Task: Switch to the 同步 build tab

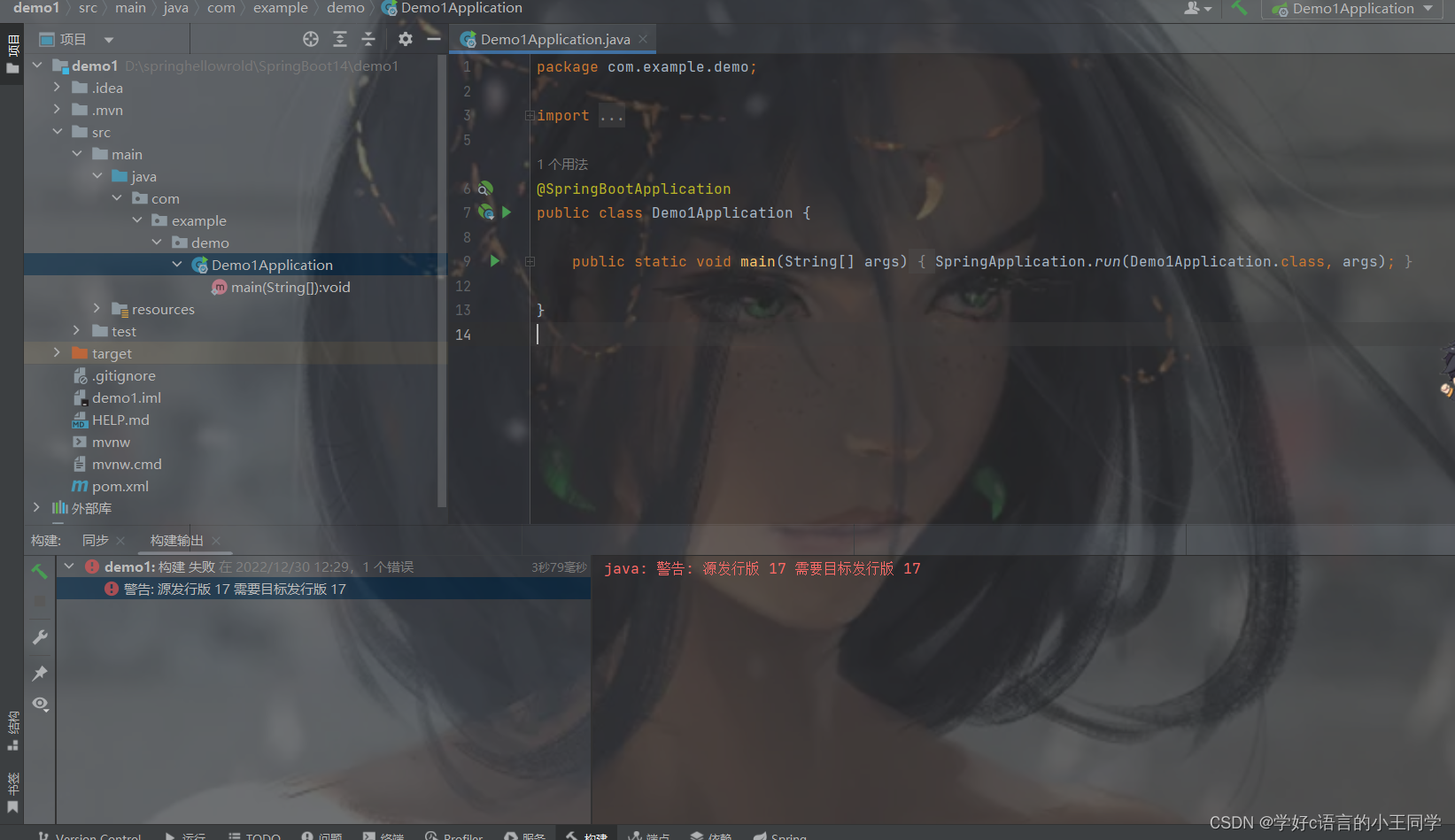Action: click(x=96, y=541)
